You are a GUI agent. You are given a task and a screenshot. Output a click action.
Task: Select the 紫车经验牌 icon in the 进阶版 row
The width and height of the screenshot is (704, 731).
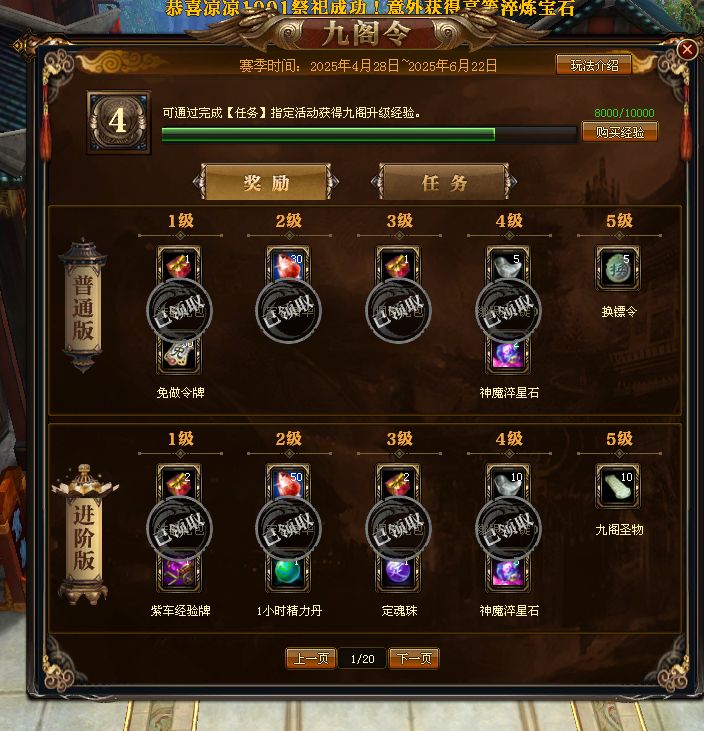point(179,574)
